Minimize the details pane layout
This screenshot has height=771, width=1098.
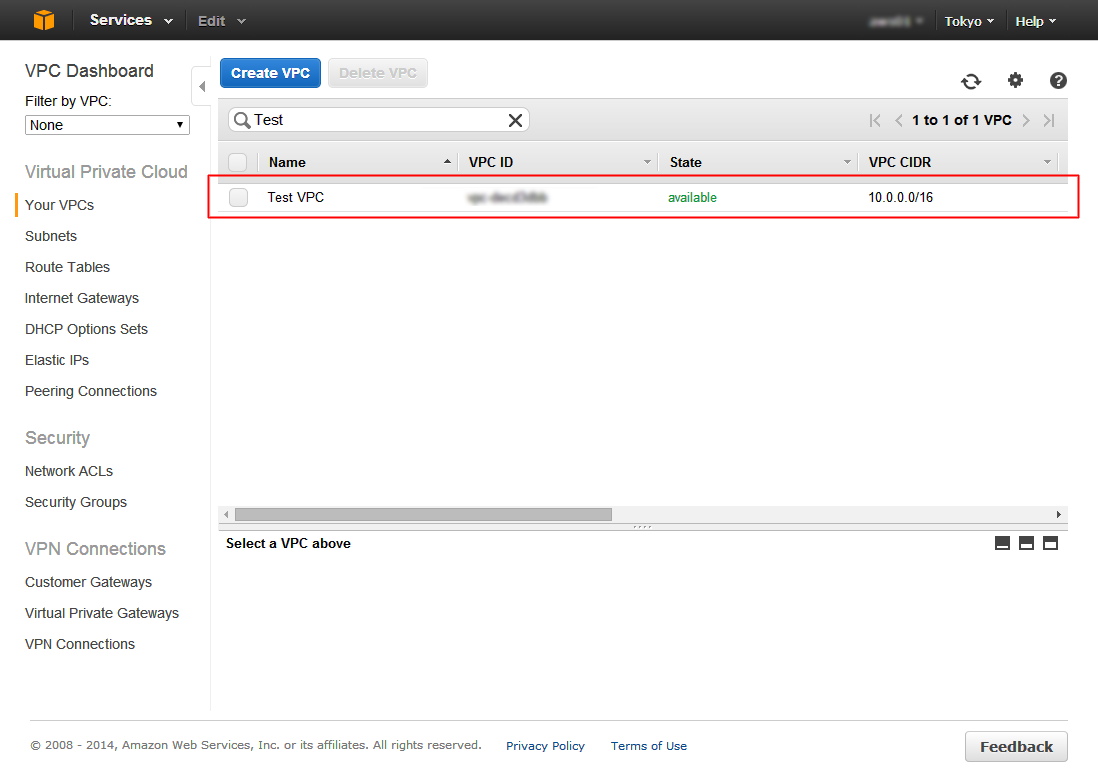tap(1002, 543)
